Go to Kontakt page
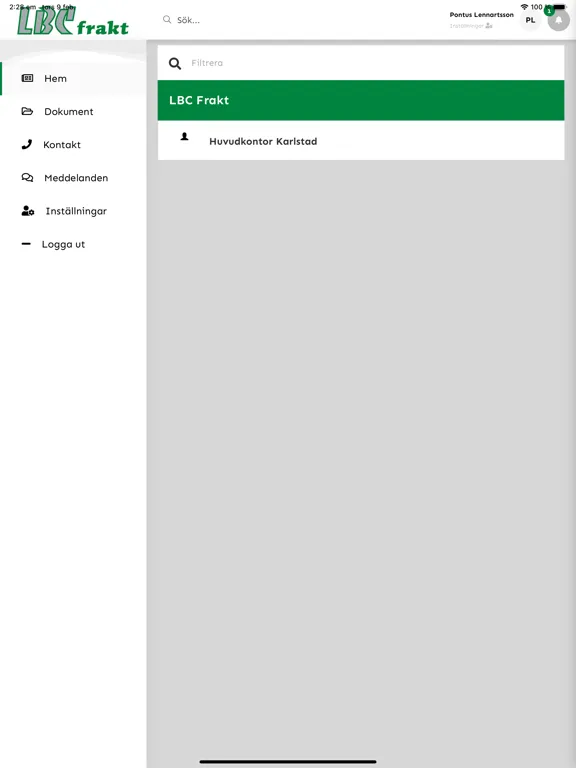 [73, 144]
